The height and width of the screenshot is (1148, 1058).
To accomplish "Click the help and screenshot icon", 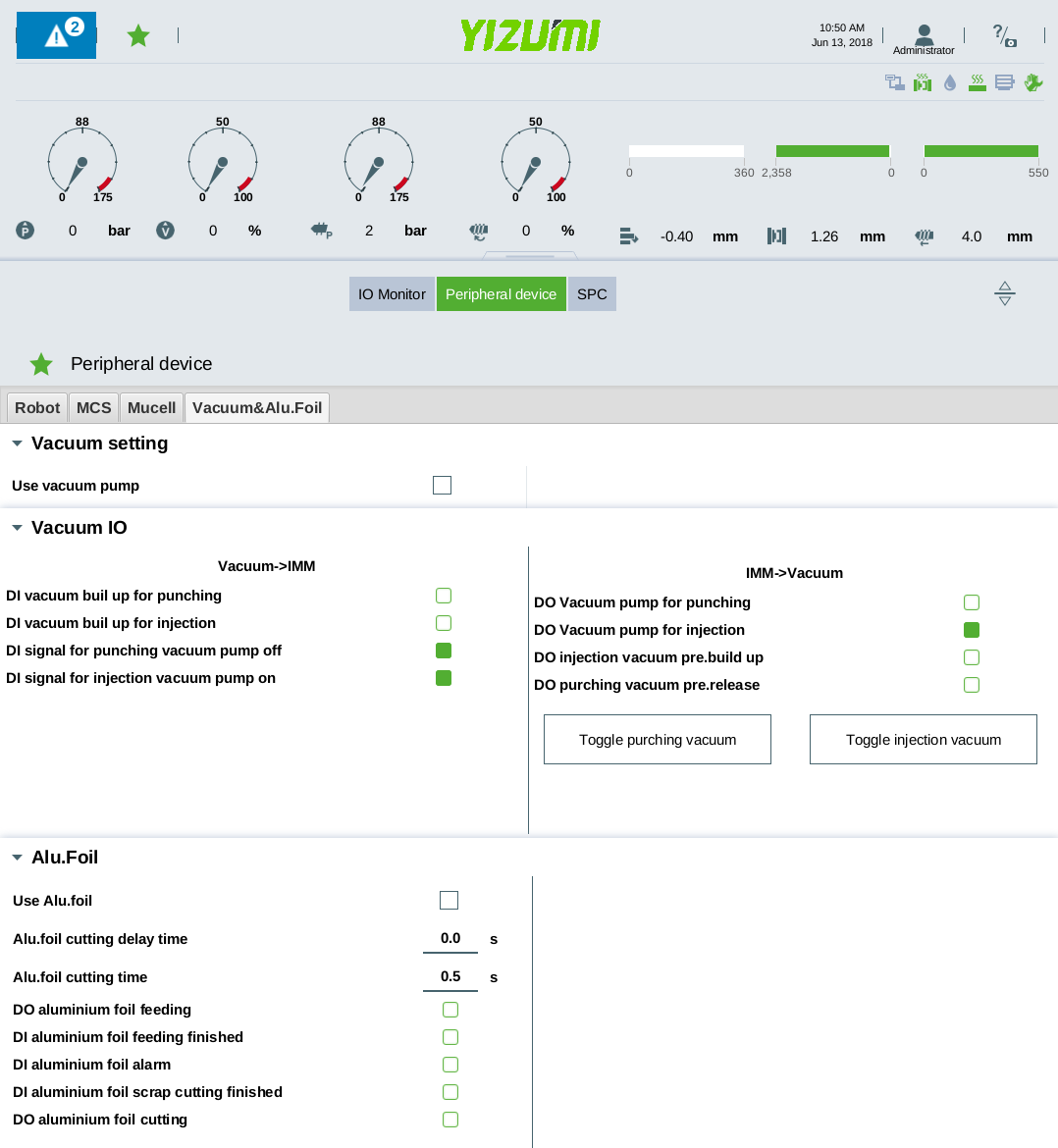I will click(x=1004, y=36).
